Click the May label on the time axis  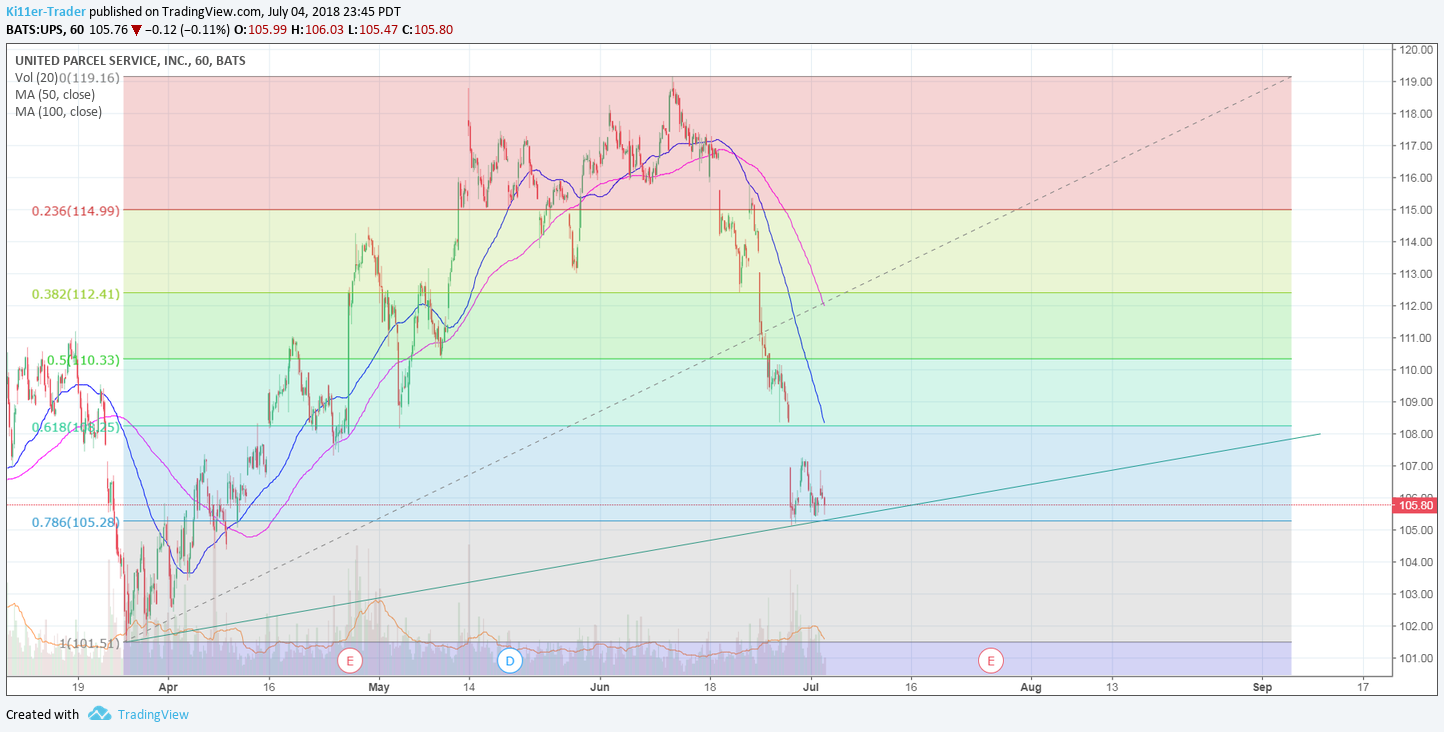tap(378, 687)
